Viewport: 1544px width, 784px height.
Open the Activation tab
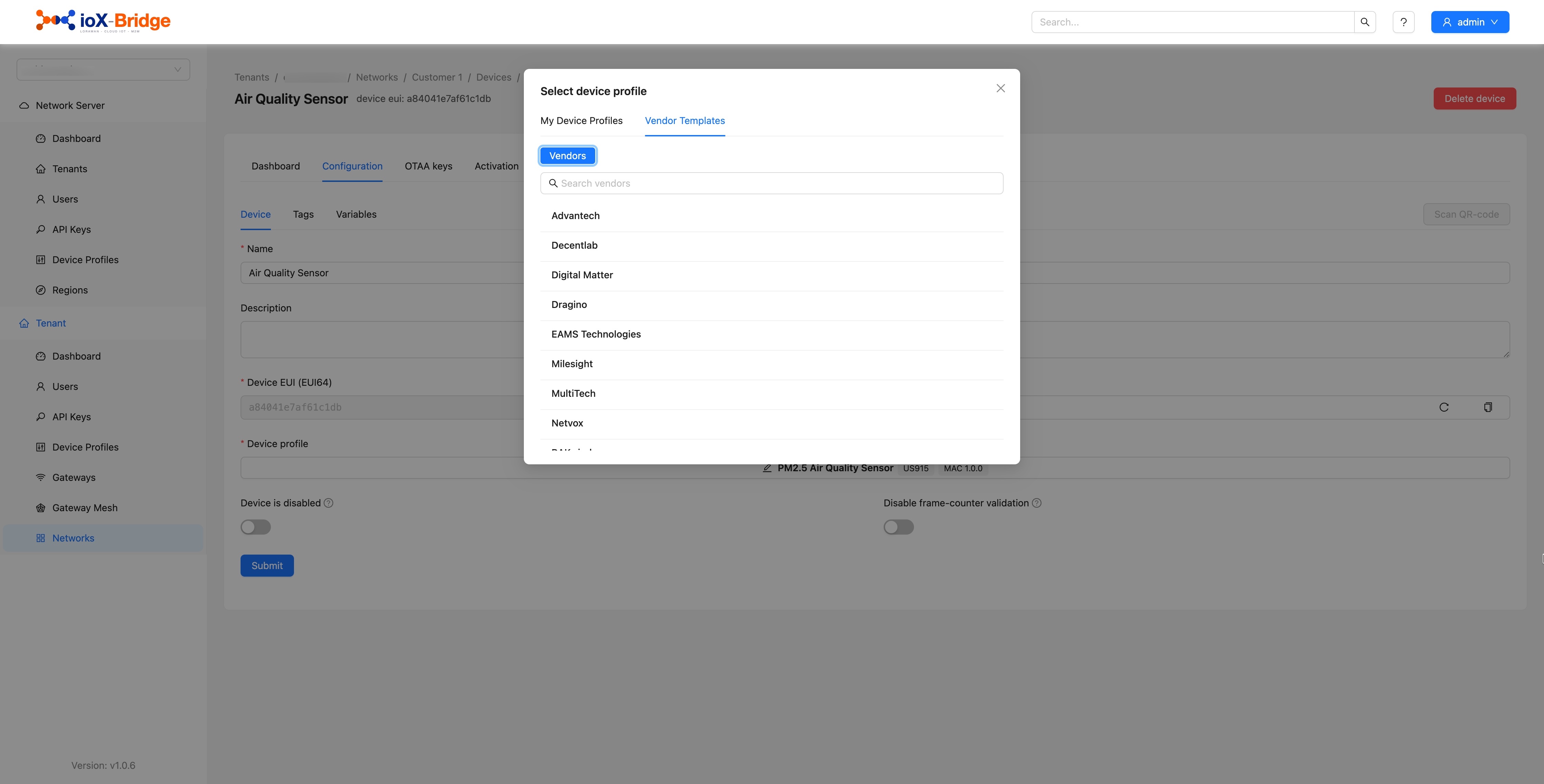click(x=496, y=166)
